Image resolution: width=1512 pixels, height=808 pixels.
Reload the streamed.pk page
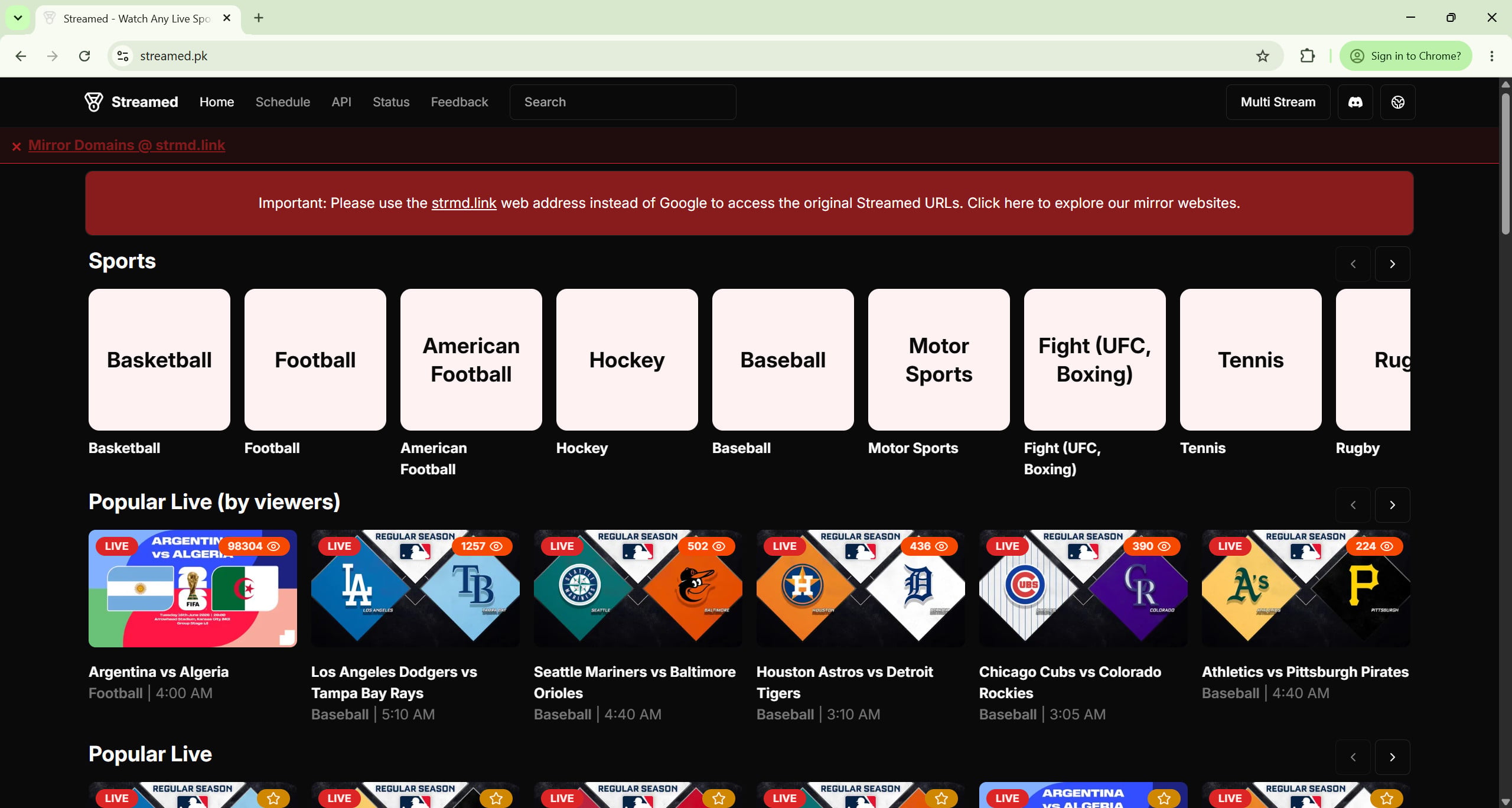(x=84, y=56)
